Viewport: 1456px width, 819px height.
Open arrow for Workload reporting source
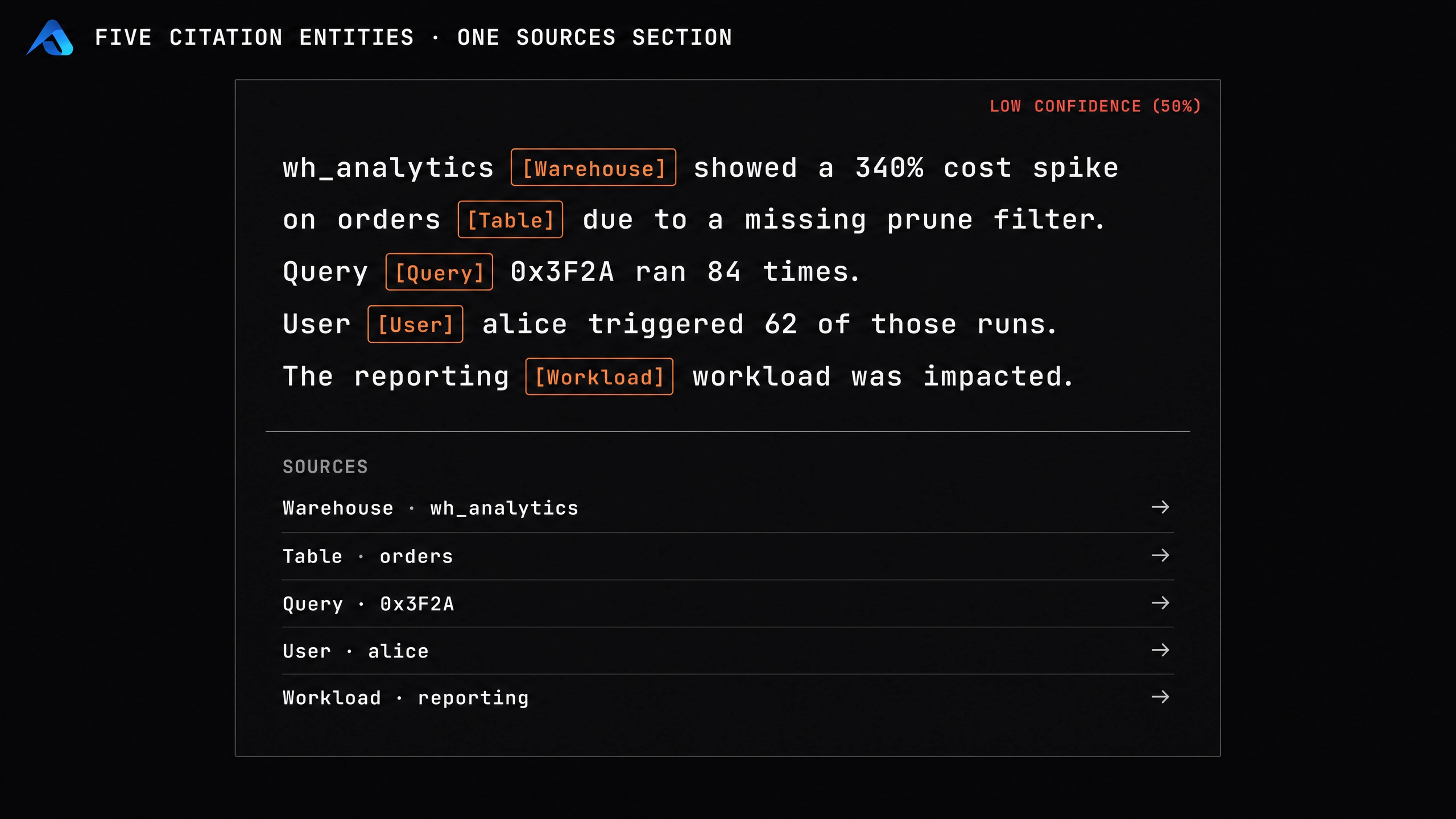click(1160, 697)
